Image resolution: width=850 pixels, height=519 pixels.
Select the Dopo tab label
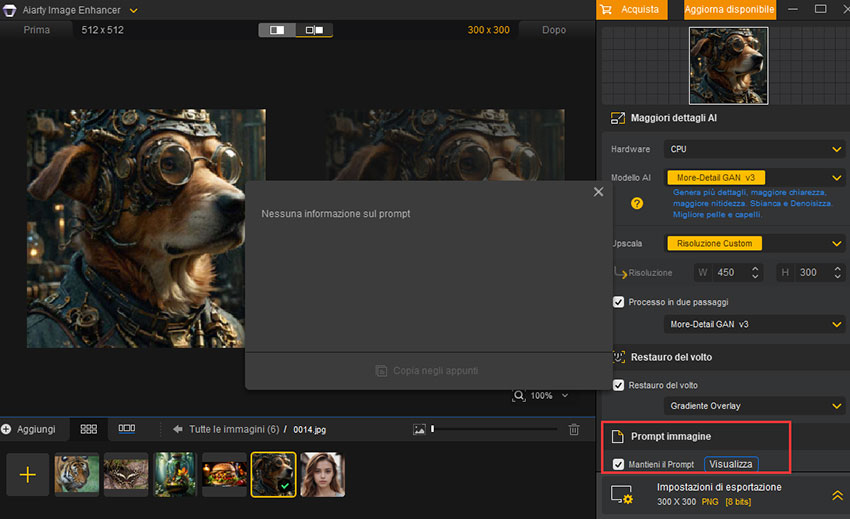click(x=553, y=30)
